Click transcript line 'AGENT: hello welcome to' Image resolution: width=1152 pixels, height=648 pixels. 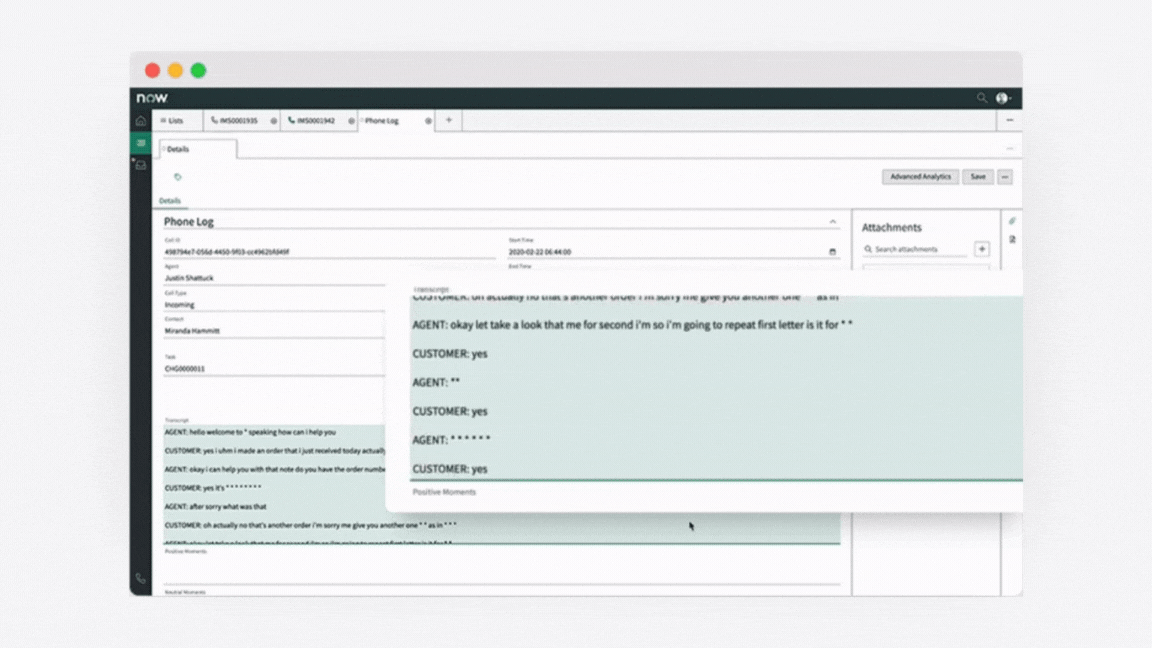point(251,433)
